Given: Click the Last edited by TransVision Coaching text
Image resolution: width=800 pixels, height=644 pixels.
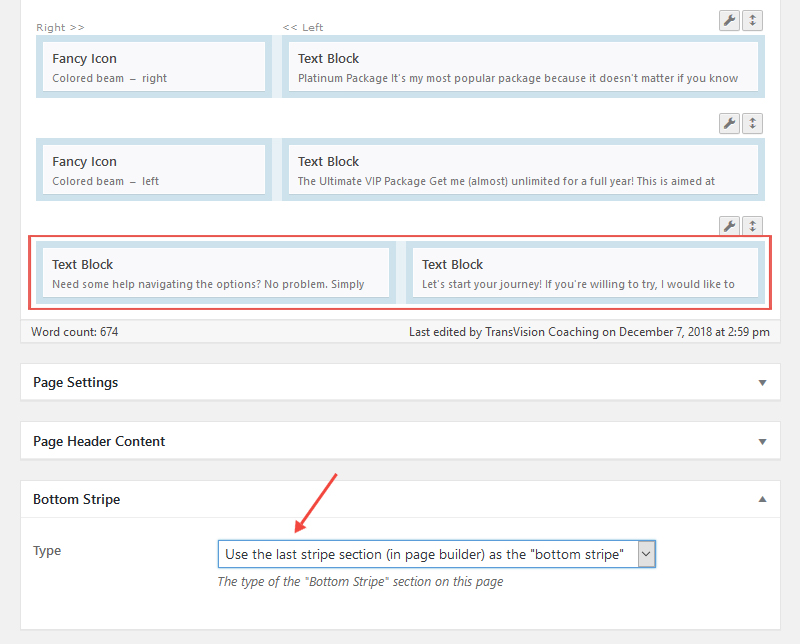Looking at the screenshot, I should click(x=589, y=332).
